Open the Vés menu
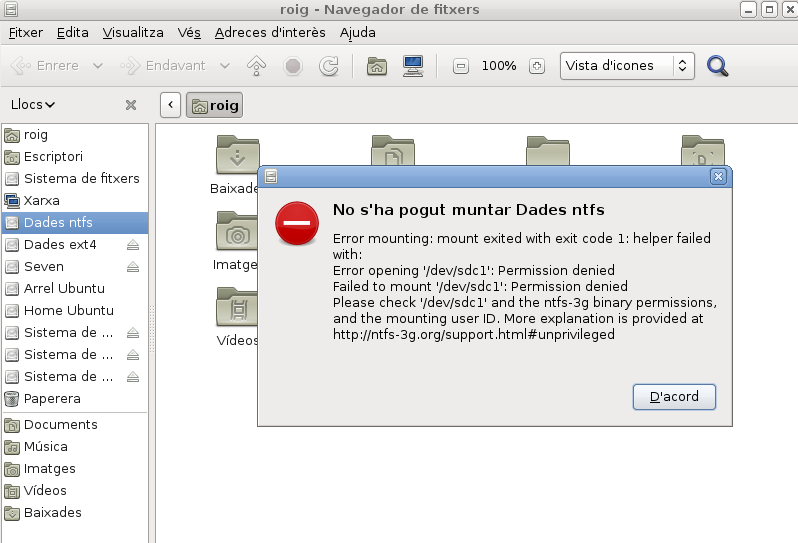Viewport: 798px width, 543px height. [x=189, y=33]
